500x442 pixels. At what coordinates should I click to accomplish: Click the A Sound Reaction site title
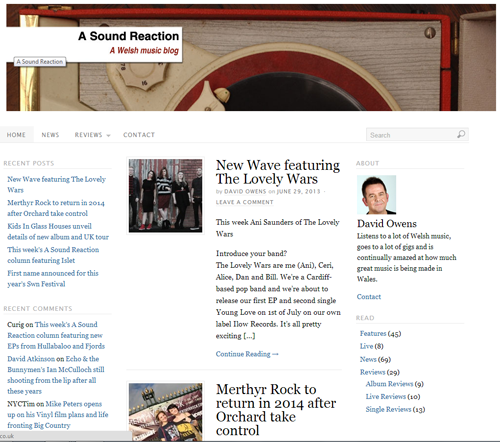(x=129, y=36)
